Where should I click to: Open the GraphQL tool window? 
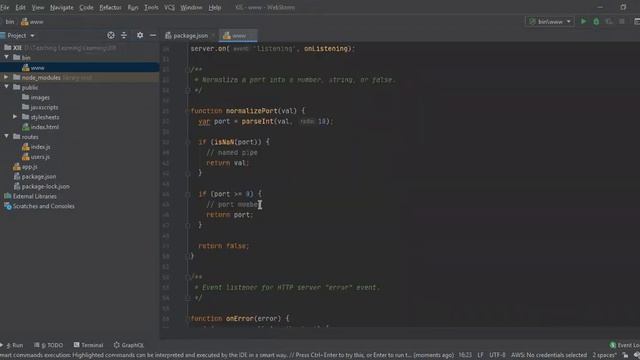point(129,345)
